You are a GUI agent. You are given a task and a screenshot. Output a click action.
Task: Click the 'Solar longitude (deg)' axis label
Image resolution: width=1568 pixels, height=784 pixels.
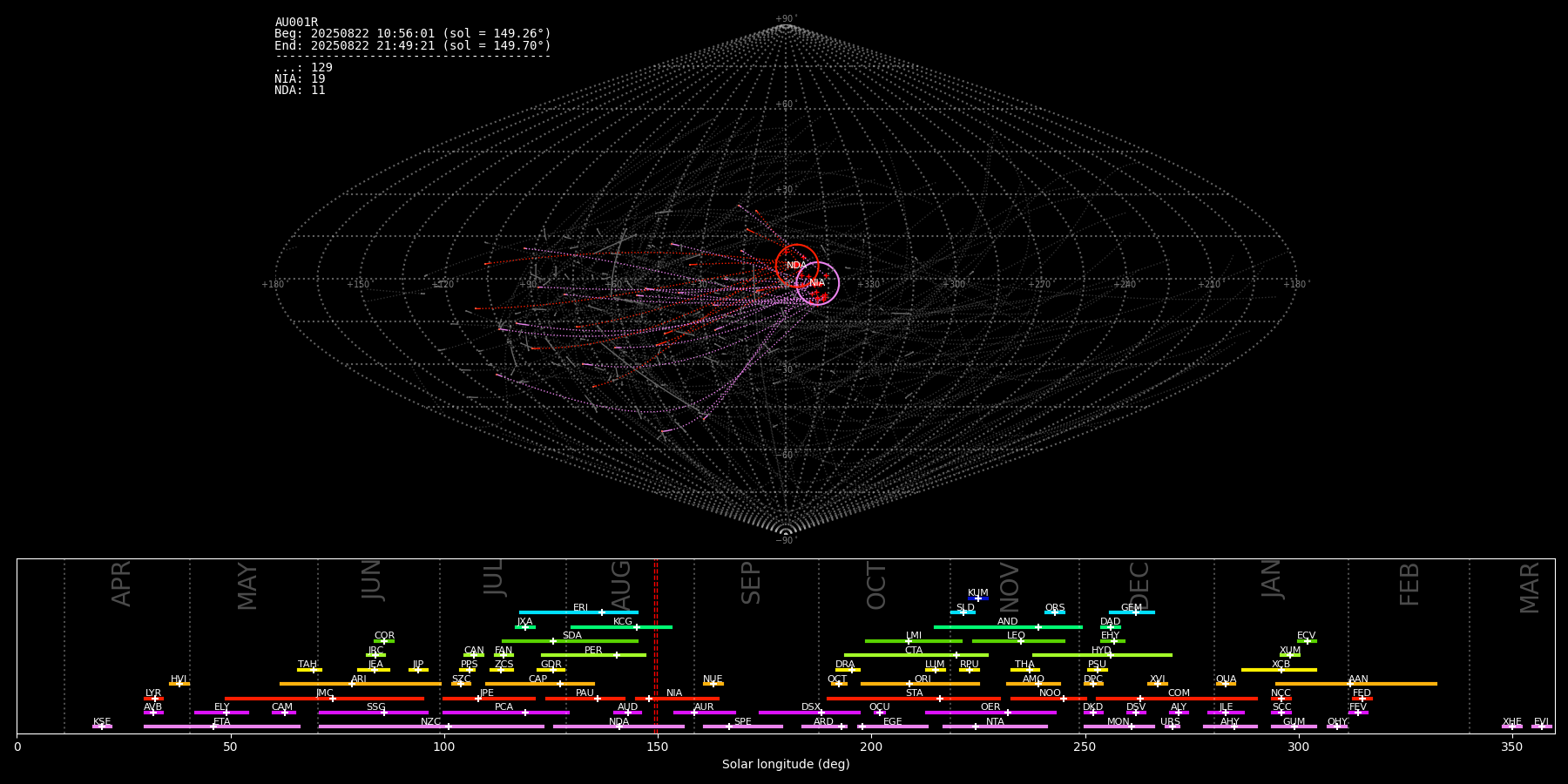tap(786, 765)
